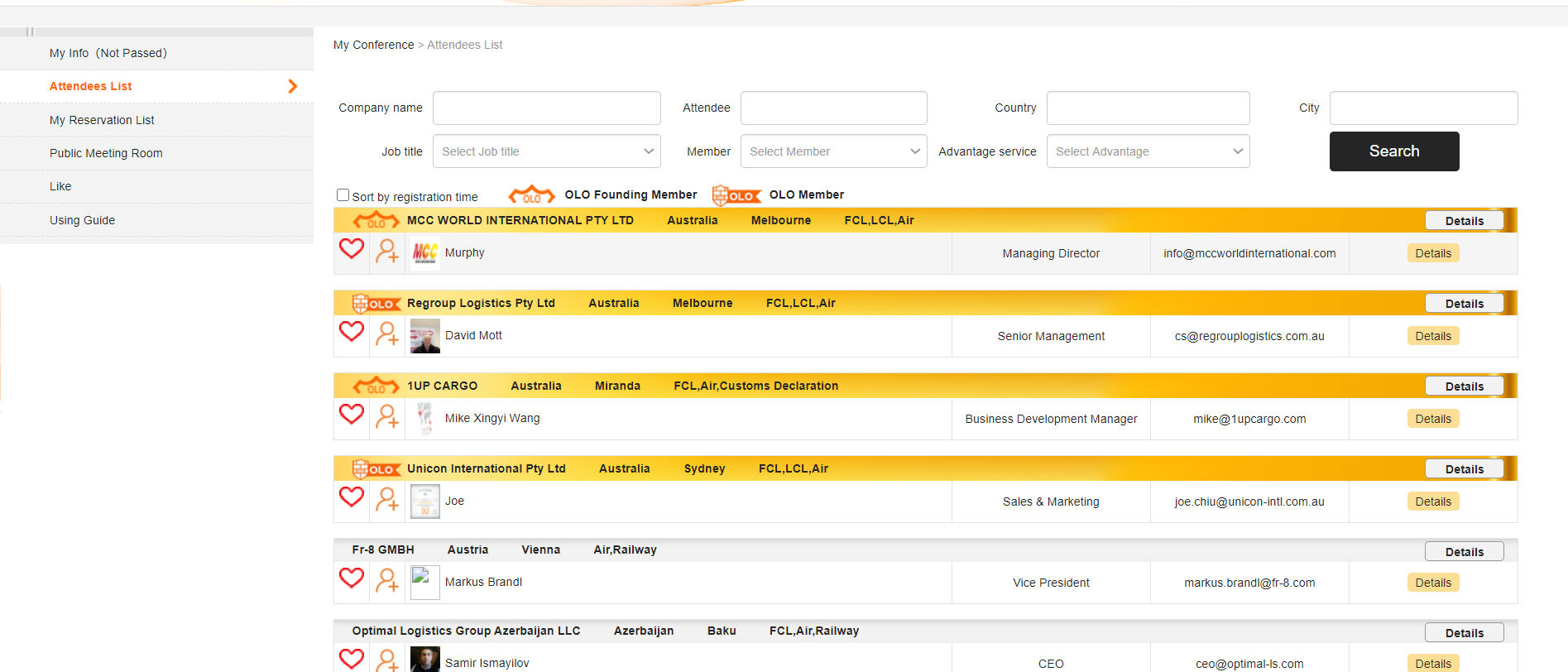Like Joe from Unicon with heart icon
Viewport: 1568px width, 672px height.
(352, 497)
